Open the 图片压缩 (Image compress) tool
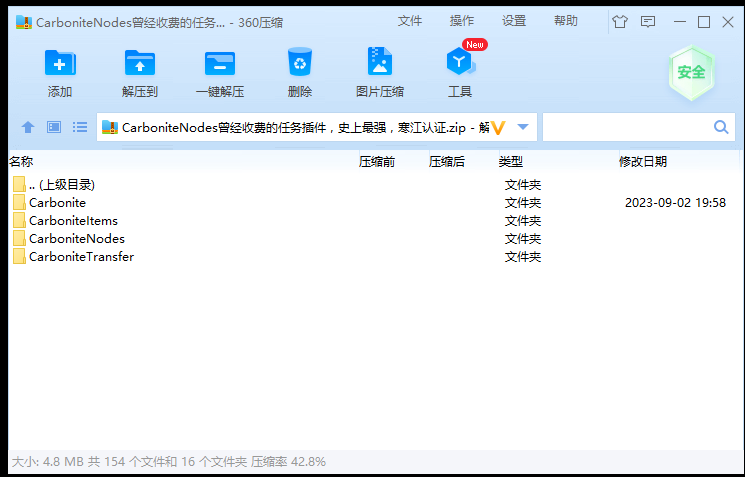 (380, 64)
